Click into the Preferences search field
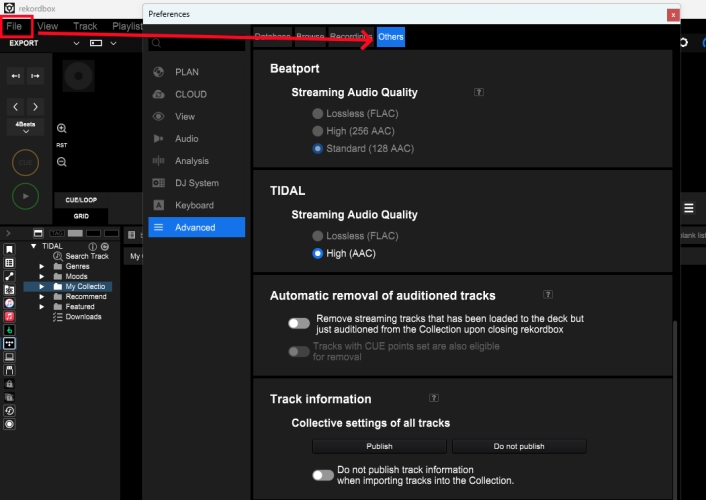This screenshot has width=706, height=500. (x=197, y=43)
